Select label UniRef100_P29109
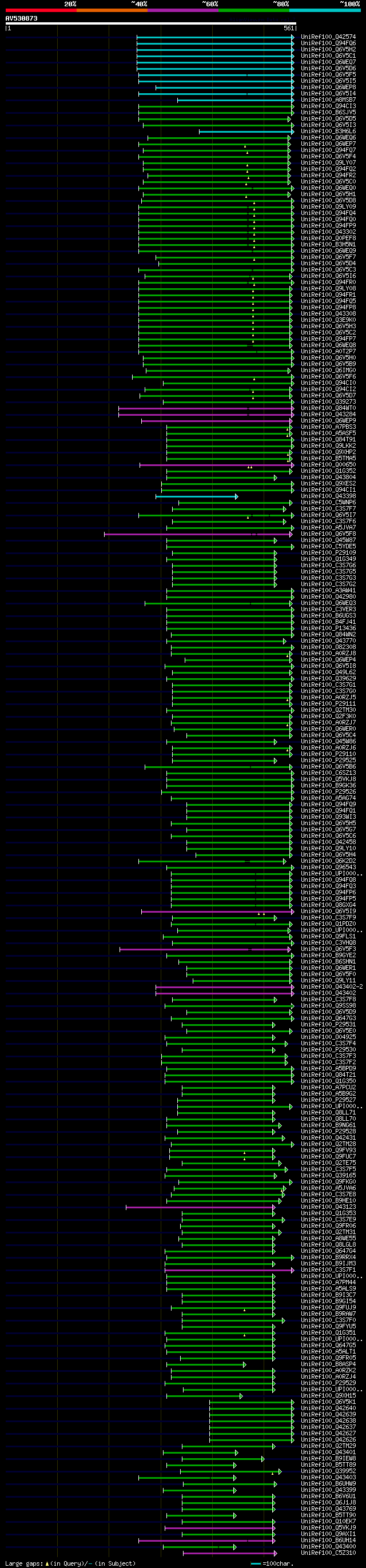The image size is (366, 1568). [x=328, y=553]
